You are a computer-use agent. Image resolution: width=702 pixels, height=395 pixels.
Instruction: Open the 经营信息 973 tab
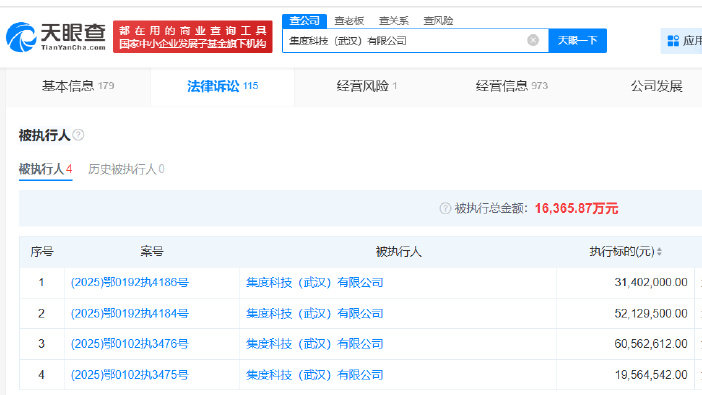click(x=511, y=86)
